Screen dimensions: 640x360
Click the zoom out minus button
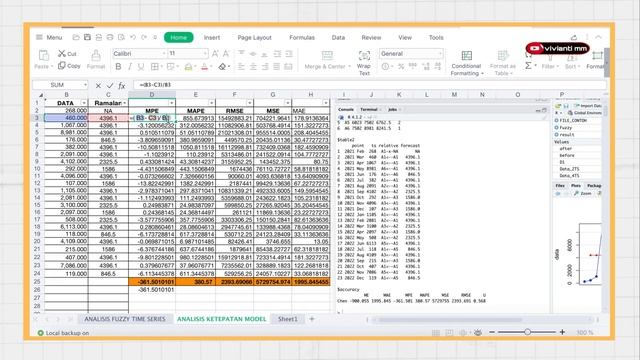pyautogui.click(x=492, y=332)
